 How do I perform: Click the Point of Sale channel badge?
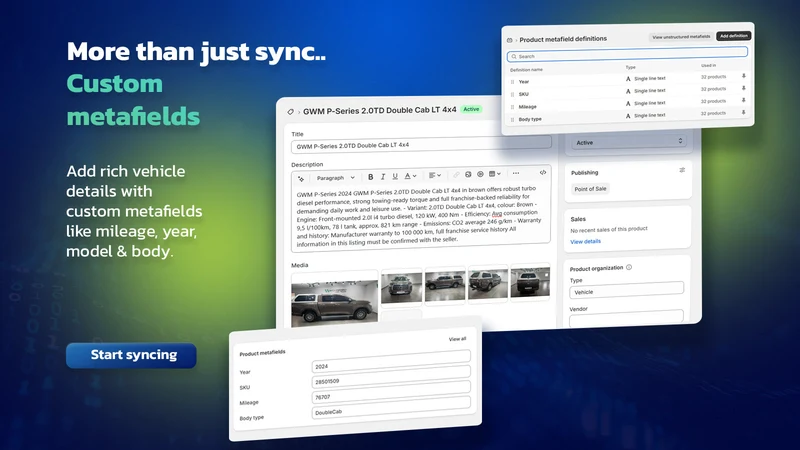coord(590,189)
